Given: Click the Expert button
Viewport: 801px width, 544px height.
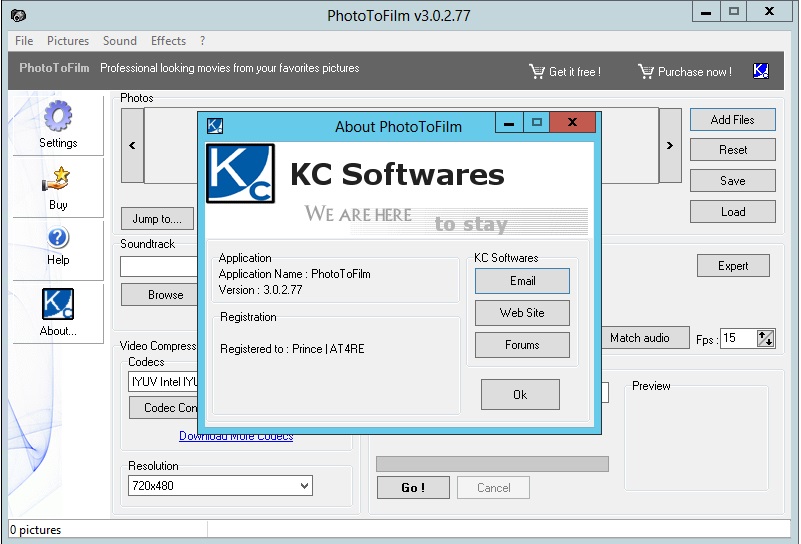Looking at the screenshot, I should [x=733, y=266].
